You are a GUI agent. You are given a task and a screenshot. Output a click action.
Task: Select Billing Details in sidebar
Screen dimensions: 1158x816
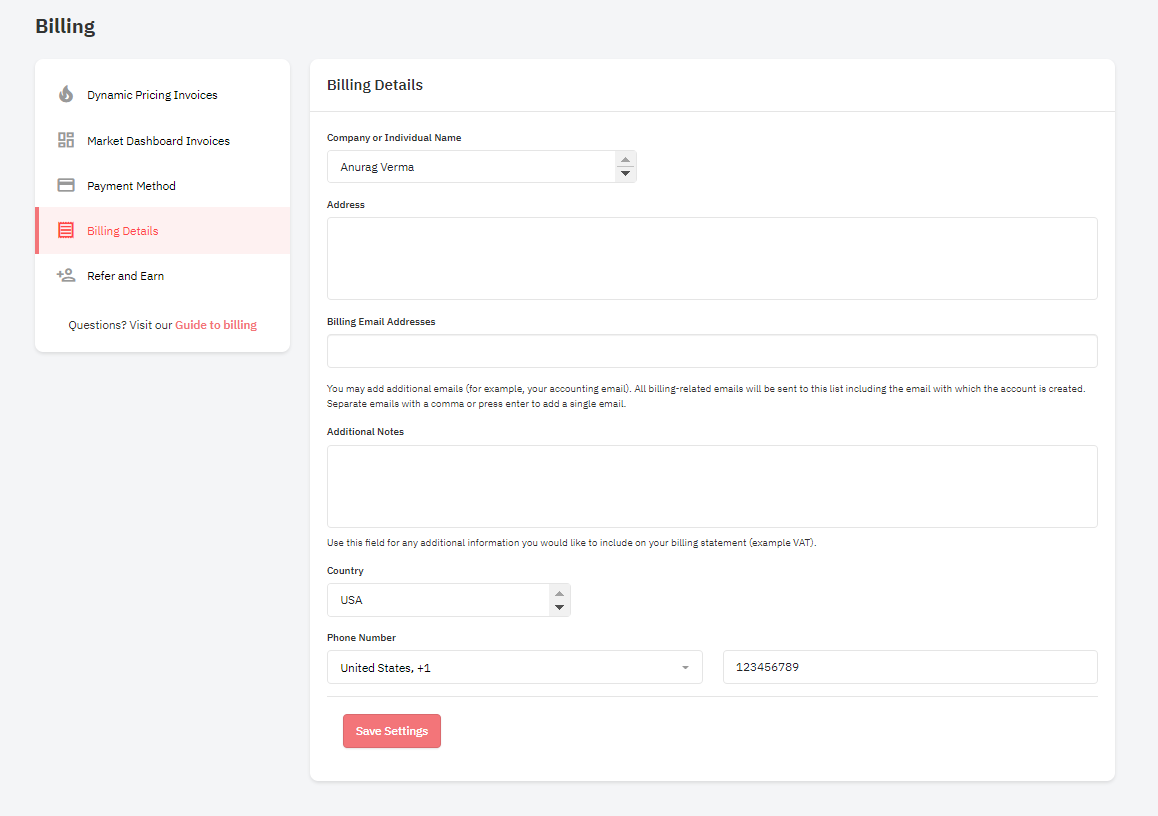pos(162,231)
